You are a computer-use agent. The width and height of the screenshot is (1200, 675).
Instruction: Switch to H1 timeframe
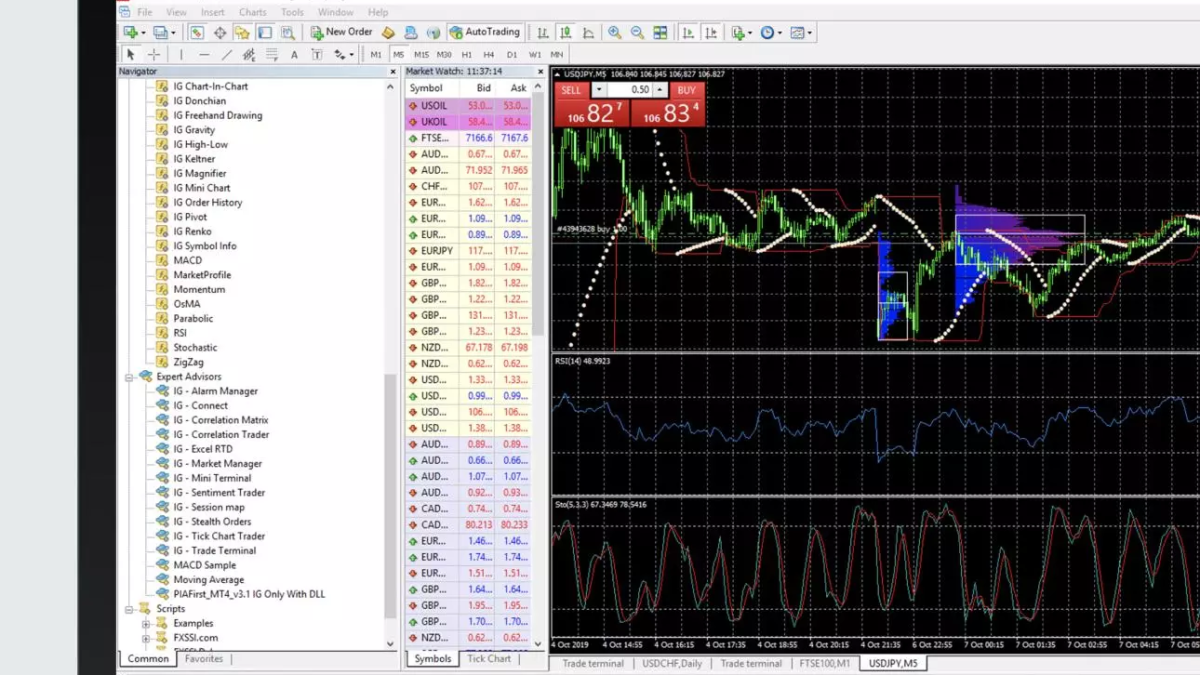click(x=466, y=54)
